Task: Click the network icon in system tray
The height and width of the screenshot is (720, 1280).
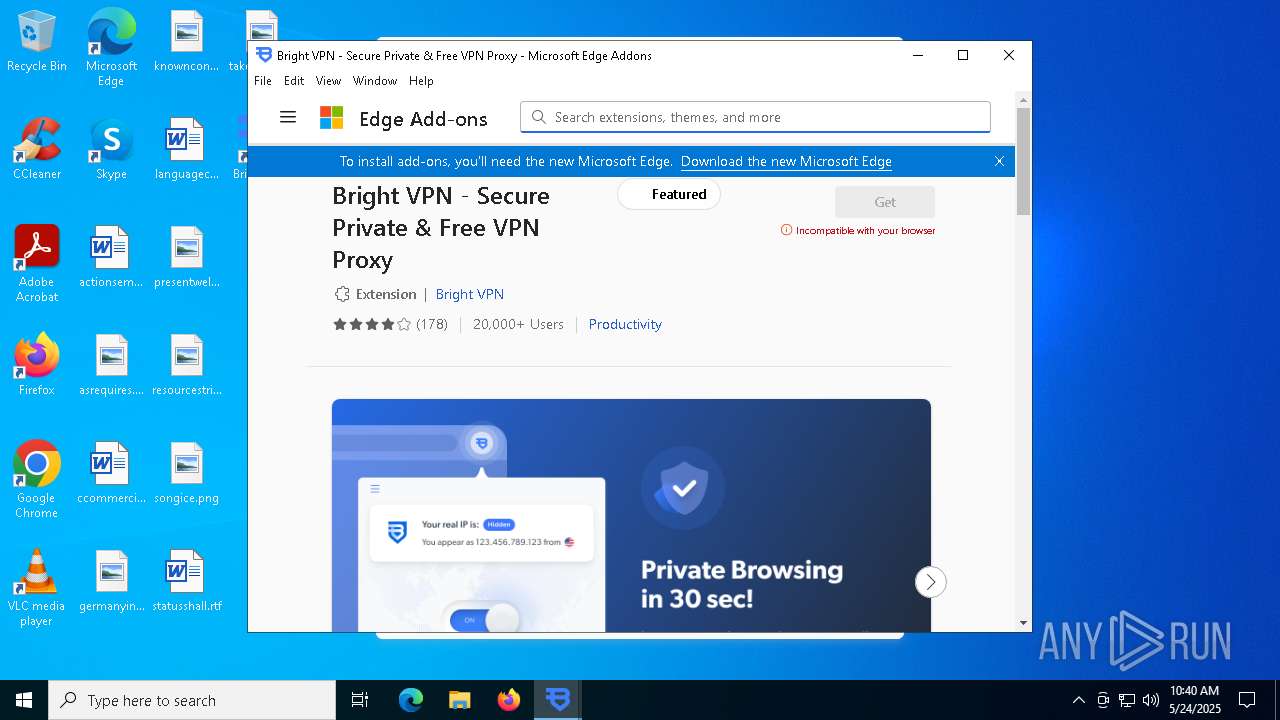Action: [1127, 700]
